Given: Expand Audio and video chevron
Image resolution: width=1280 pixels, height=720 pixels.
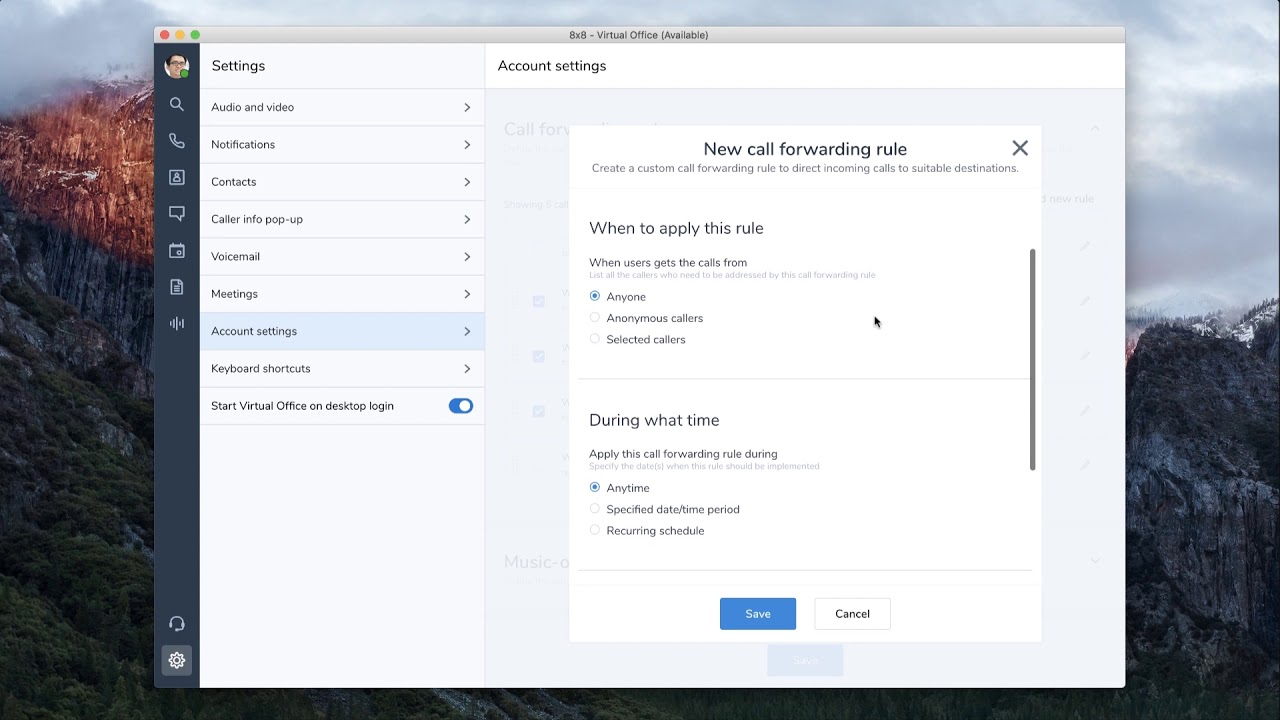Looking at the screenshot, I should (x=467, y=107).
